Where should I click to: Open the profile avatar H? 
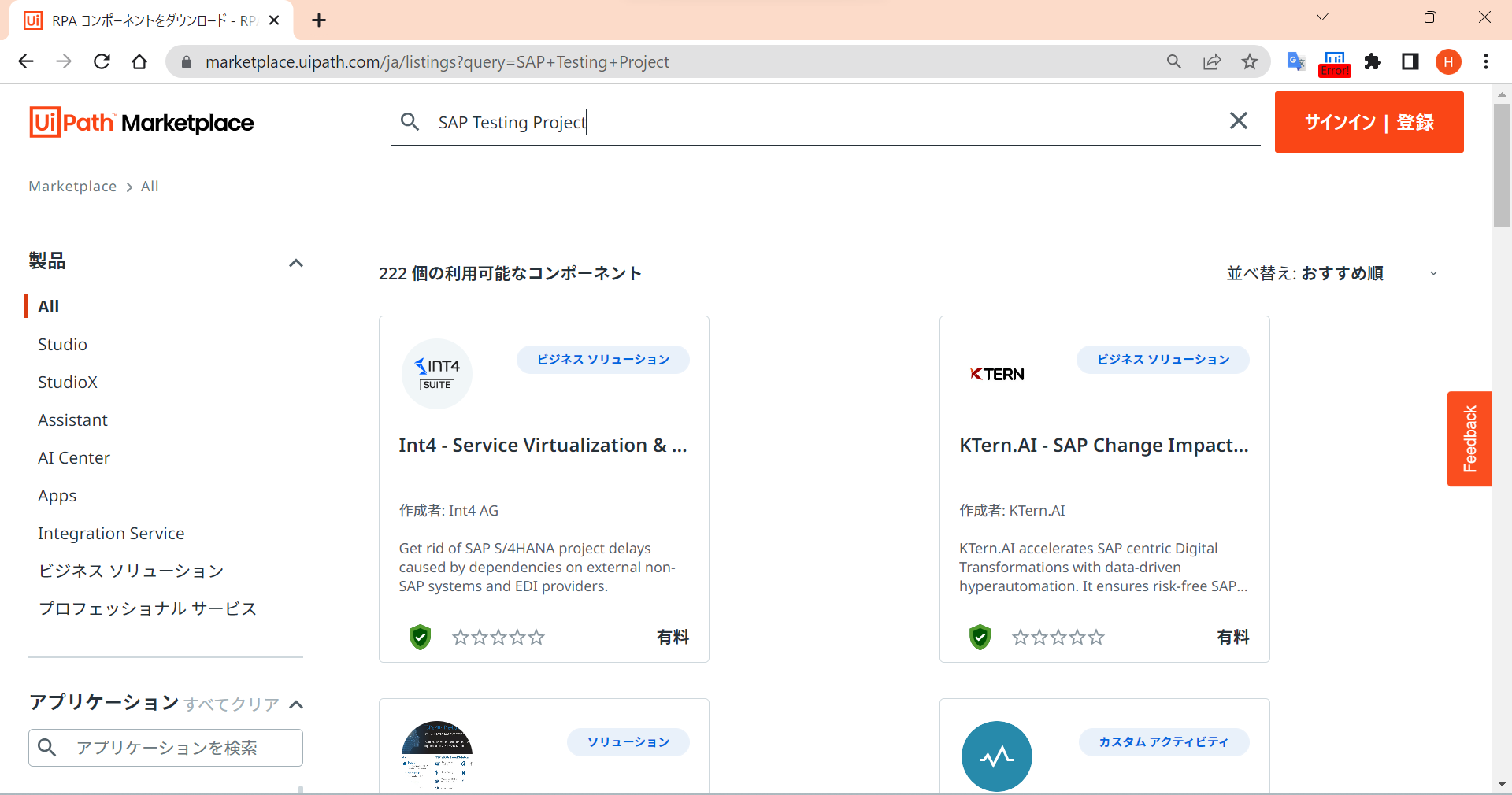pos(1448,61)
